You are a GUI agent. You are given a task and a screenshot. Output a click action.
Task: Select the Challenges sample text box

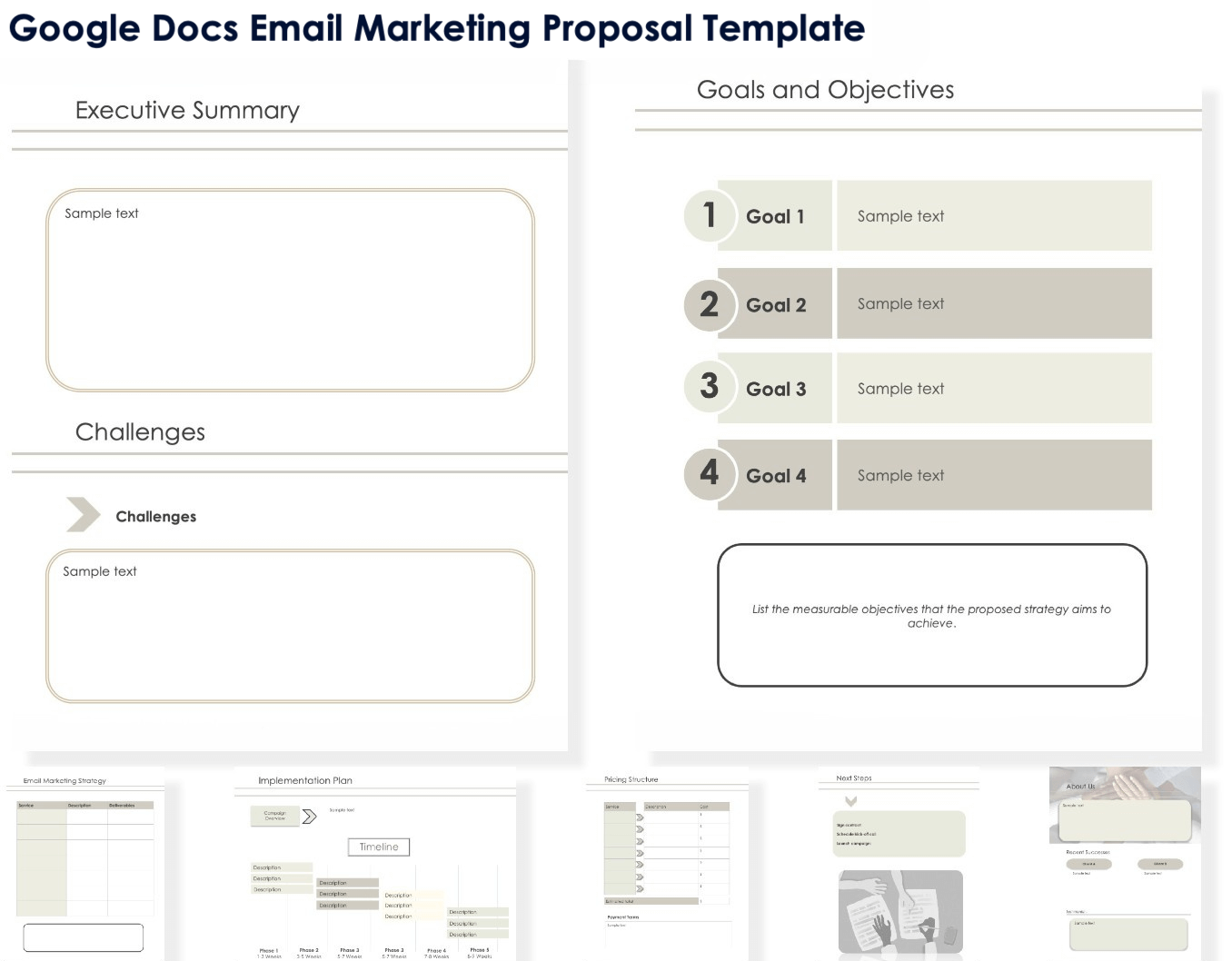pyautogui.click(x=290, y=626)
